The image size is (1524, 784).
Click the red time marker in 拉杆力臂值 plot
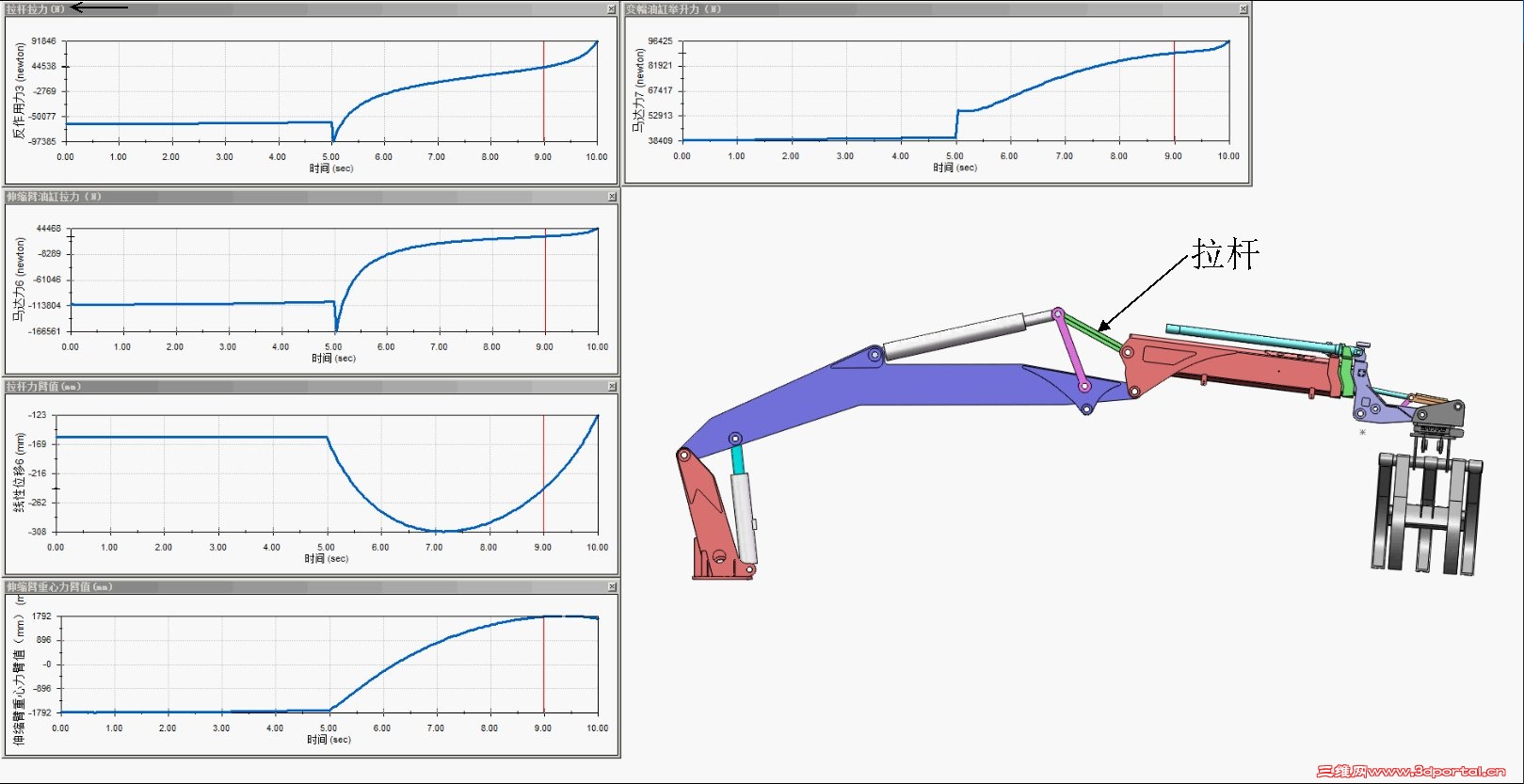click(x=543, y=473)
